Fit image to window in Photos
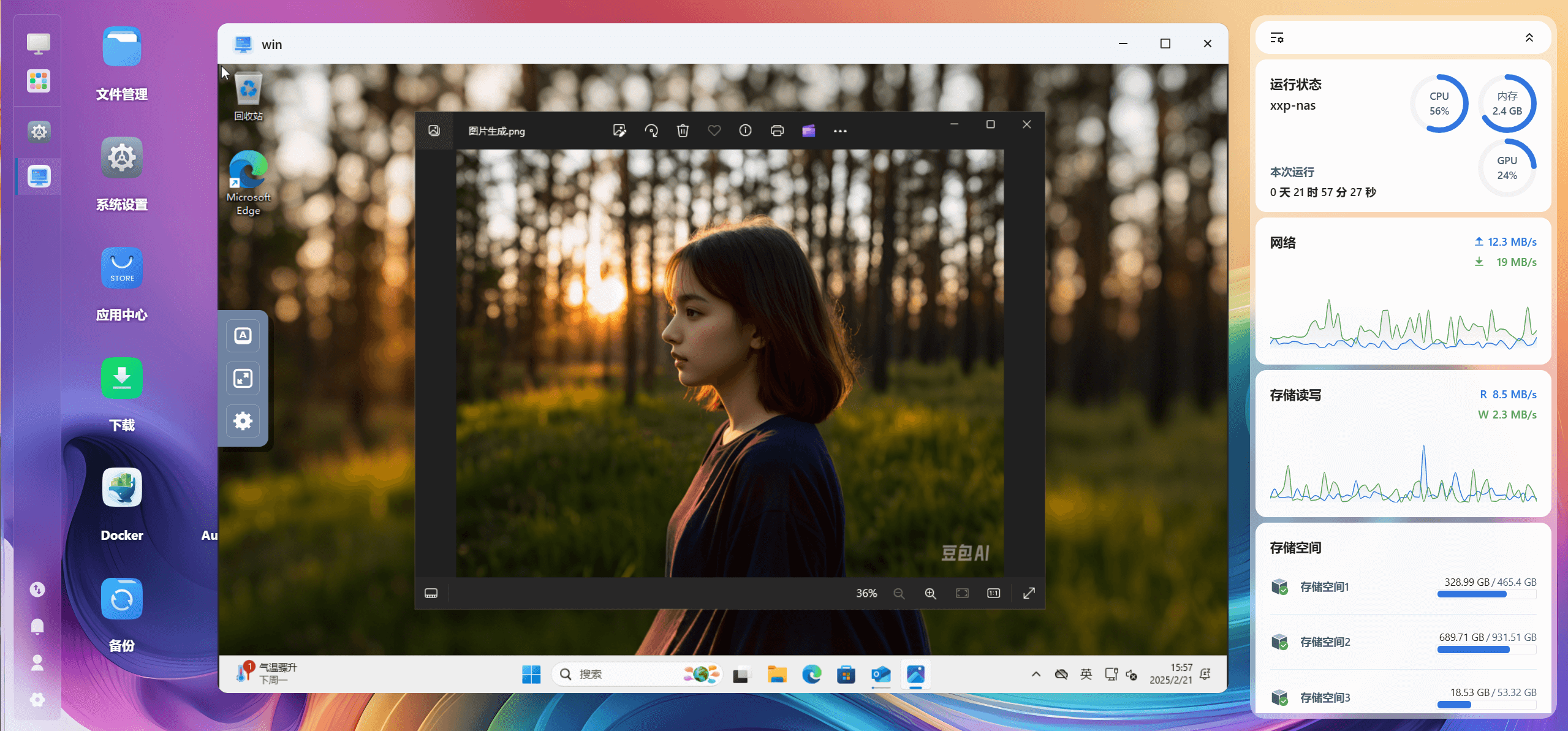Screen dimensions: 1568x731 pos(962,593)
